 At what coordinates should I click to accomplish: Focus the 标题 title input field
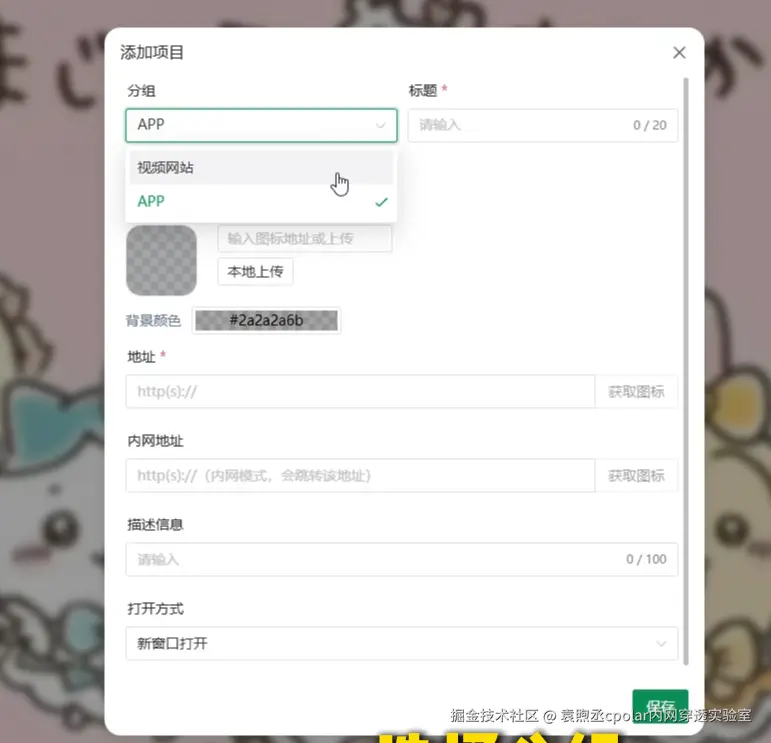pyautogui.click(x=543, y=125)
